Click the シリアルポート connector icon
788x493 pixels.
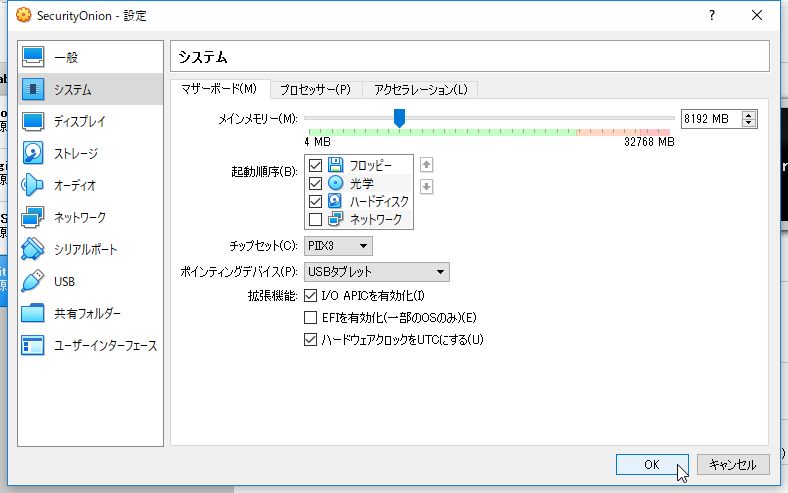(x=33, y=249)
